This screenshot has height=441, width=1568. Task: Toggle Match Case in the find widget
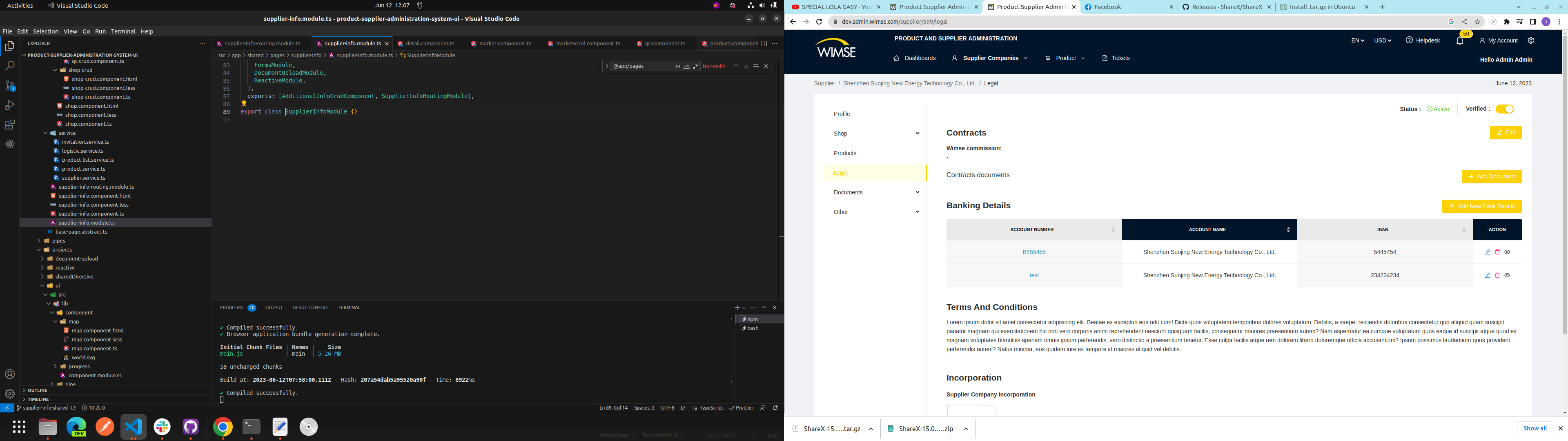(x=677, y=67)
